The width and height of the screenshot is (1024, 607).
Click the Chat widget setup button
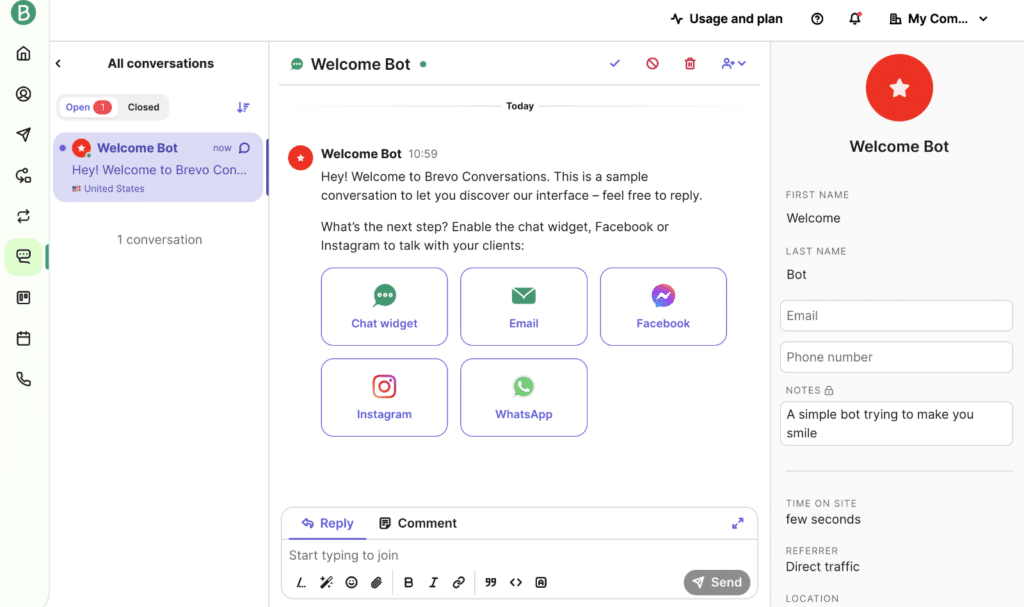pyautogui.click(x=384, y=306)
